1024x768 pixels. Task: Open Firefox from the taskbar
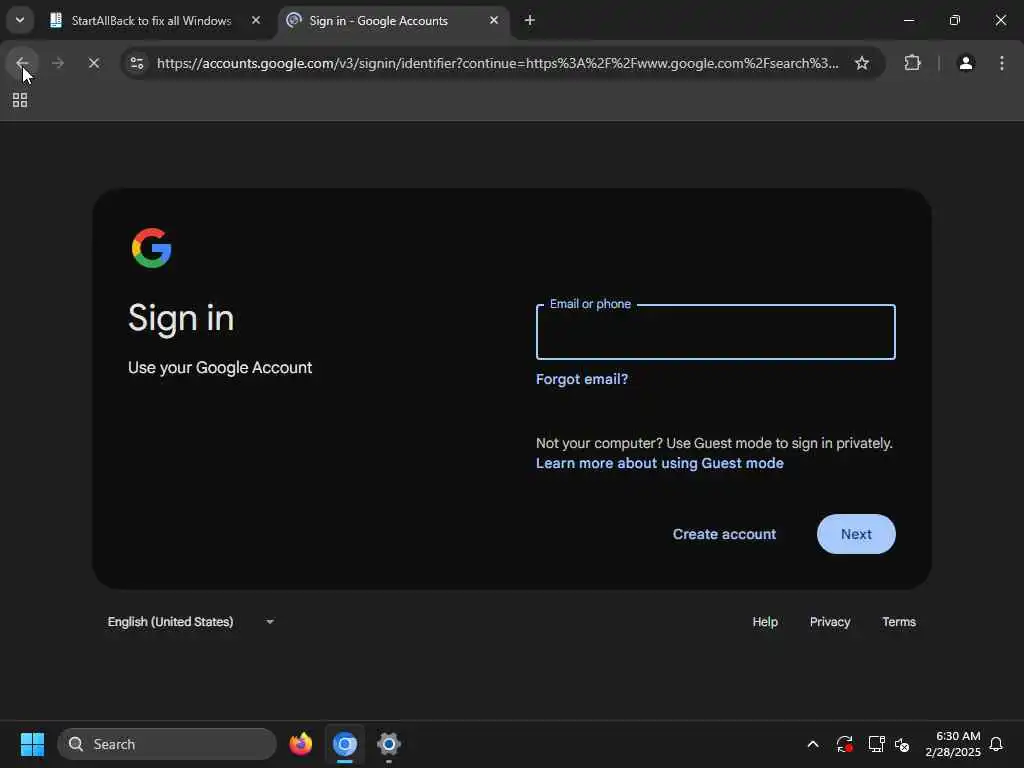300,744
